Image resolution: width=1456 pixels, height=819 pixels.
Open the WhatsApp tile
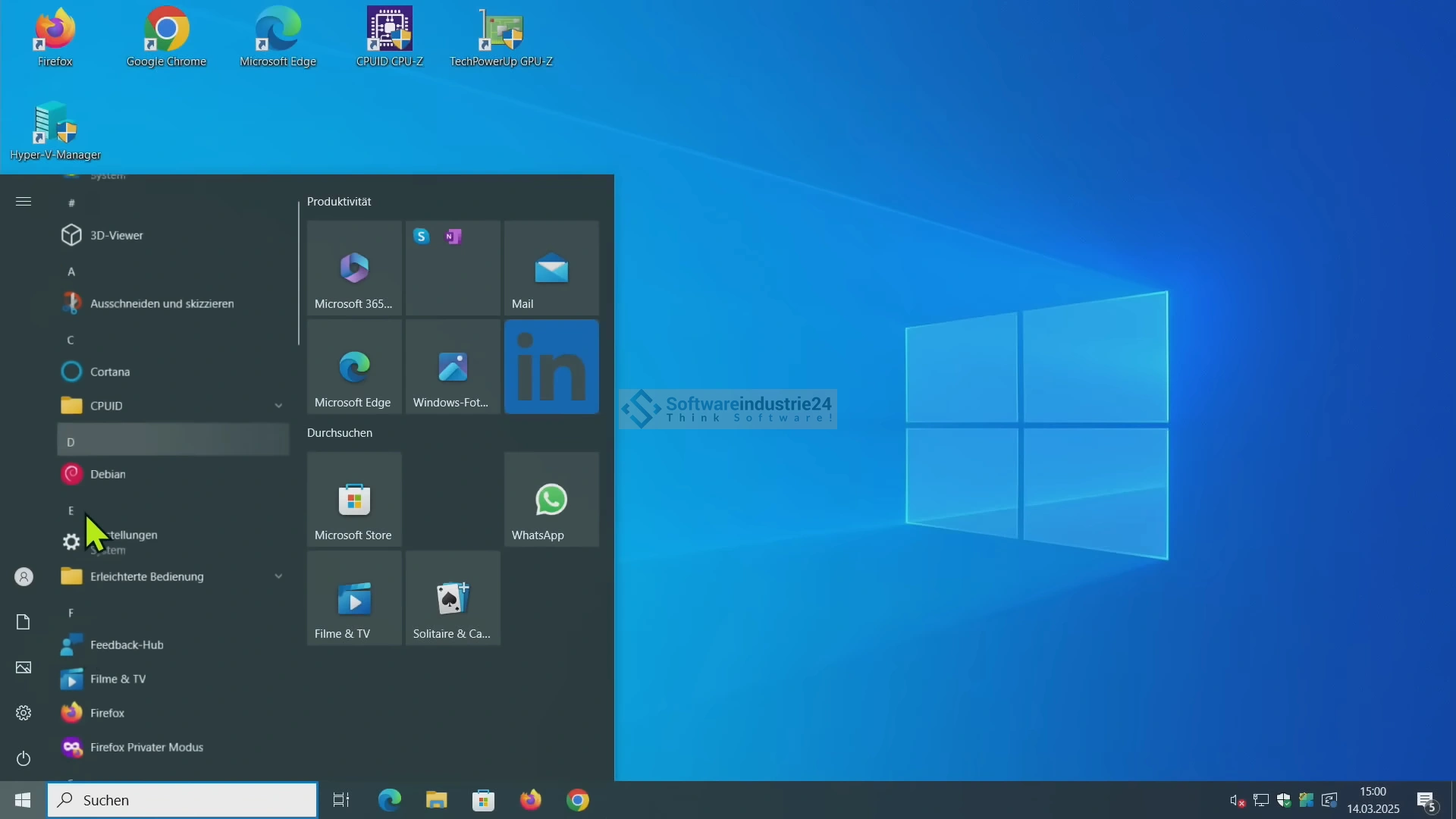(551, 500)
